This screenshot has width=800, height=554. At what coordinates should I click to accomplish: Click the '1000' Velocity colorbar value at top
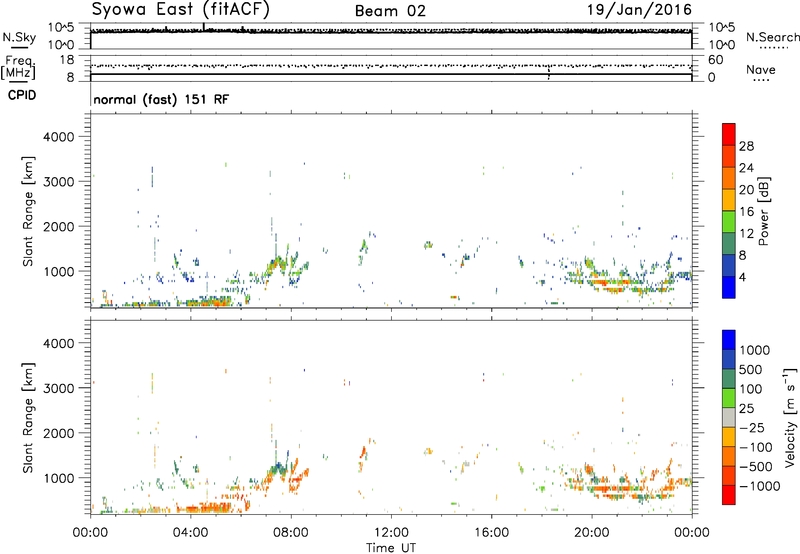tap(755, 350)
